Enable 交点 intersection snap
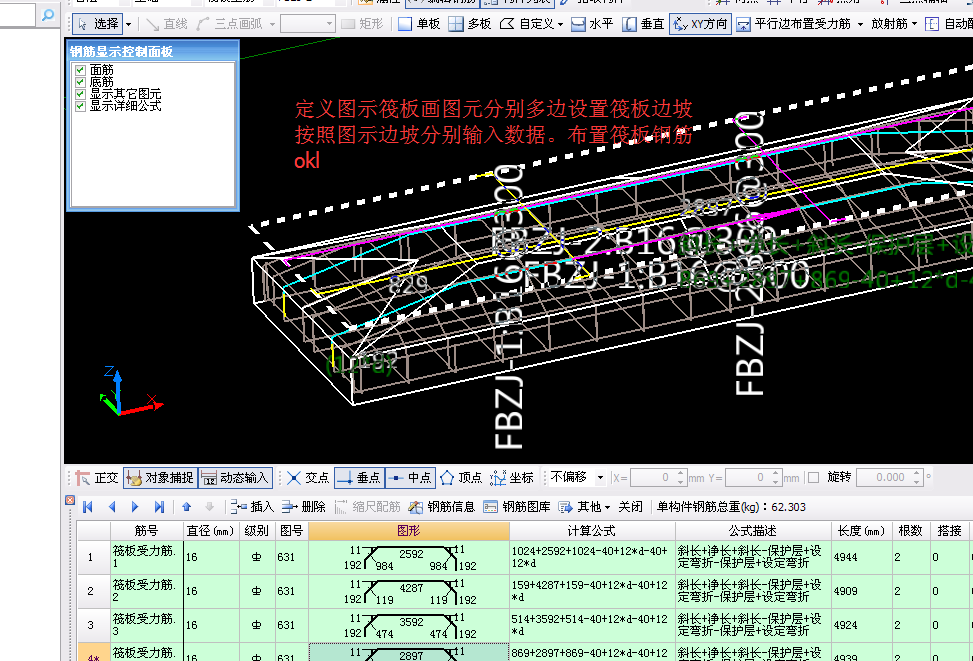 [x=308, y=477]
